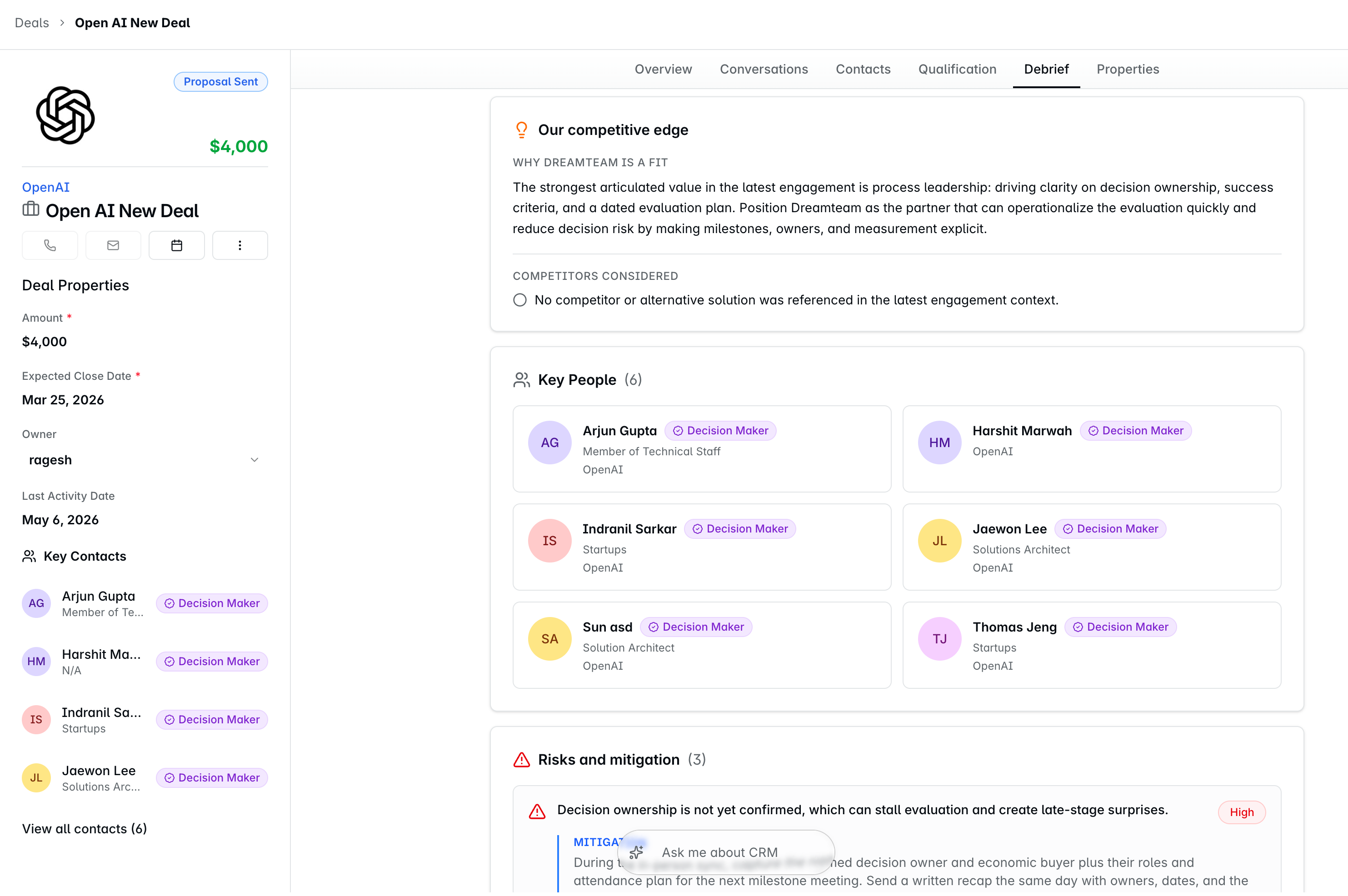This screenshot has width=1348, height=896.
Task: Select the no competitor radio circle
Action: tap(519, 300)
